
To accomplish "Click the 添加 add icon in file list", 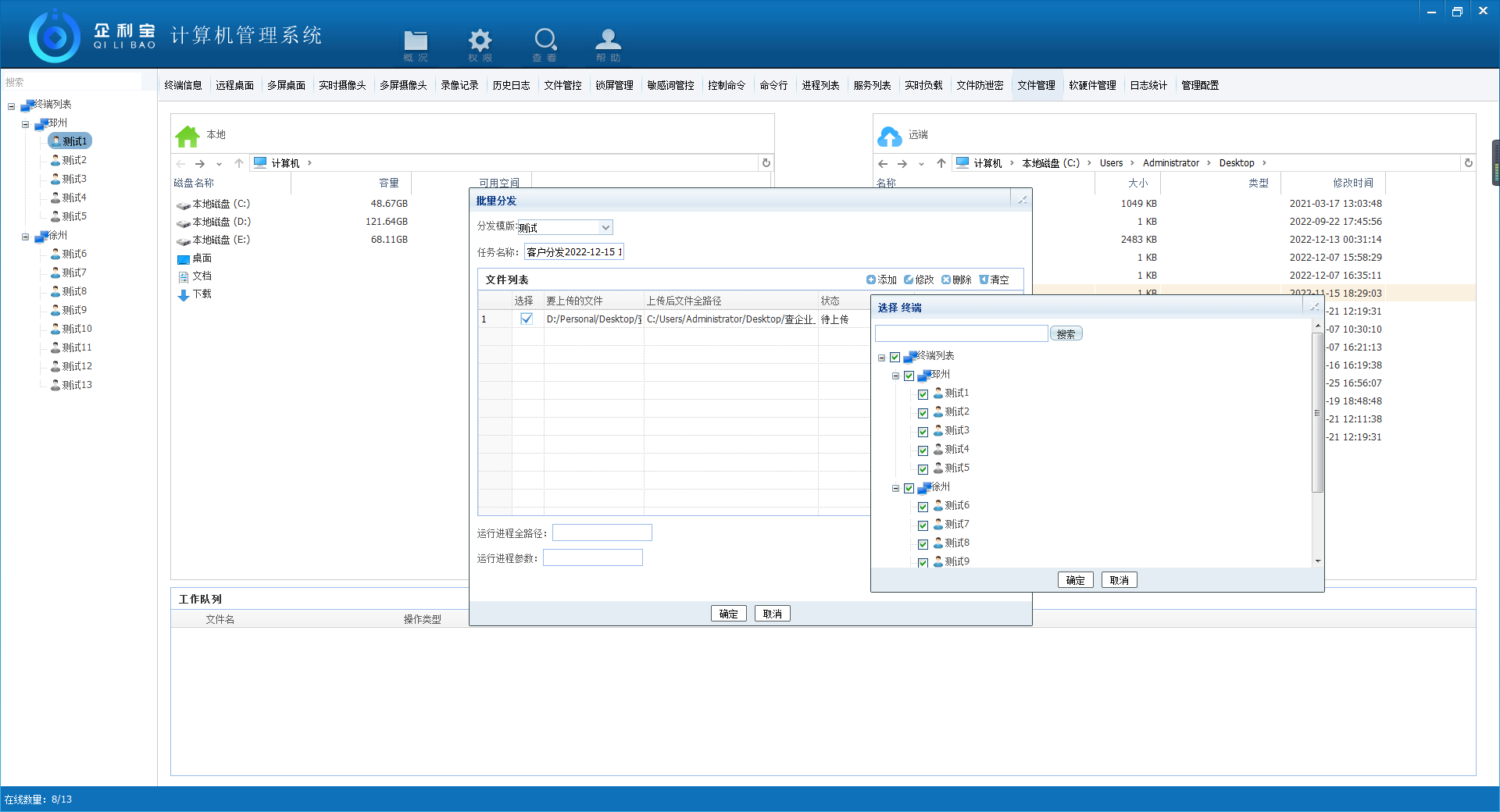I will [871, 280].
